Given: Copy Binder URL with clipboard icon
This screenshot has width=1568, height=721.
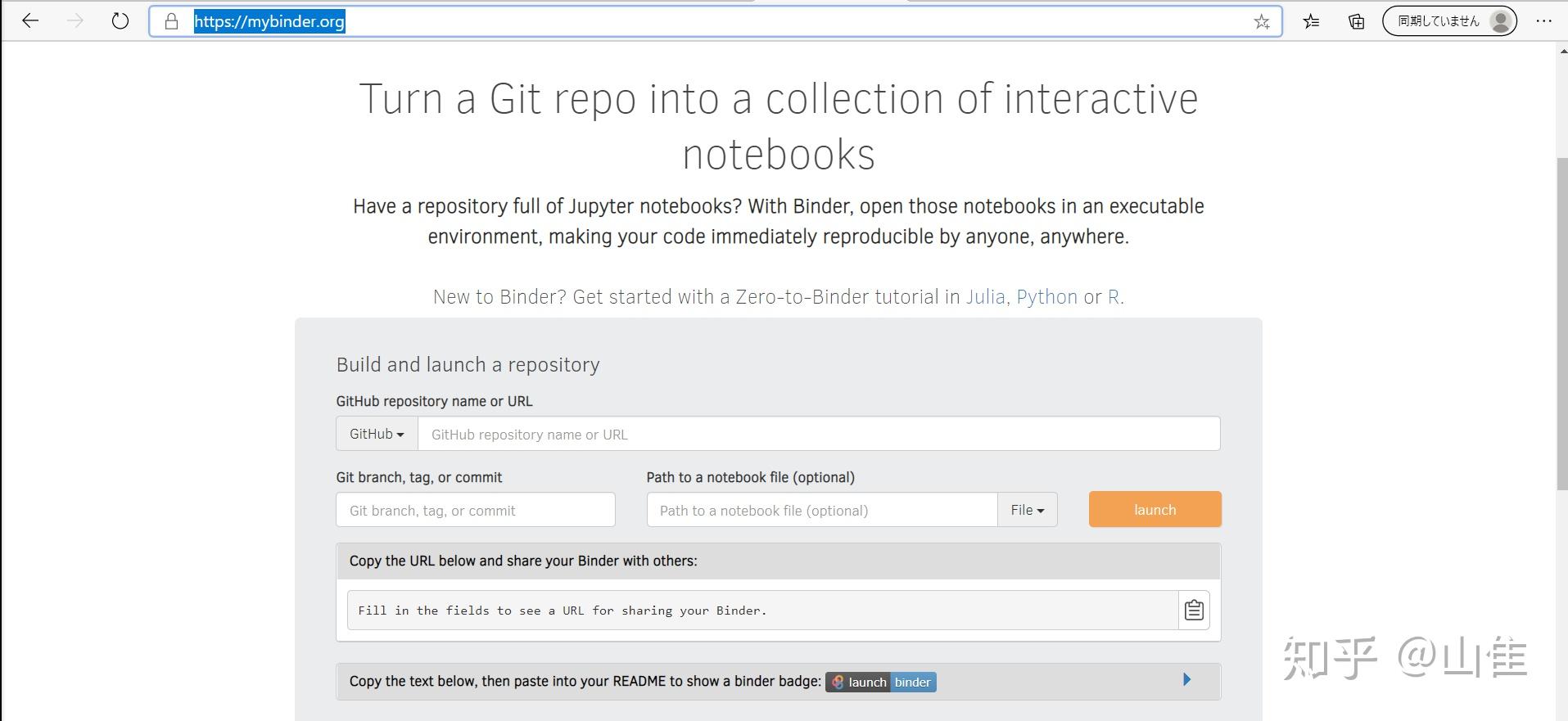Looking at the screenshot, I should 1194,611.
